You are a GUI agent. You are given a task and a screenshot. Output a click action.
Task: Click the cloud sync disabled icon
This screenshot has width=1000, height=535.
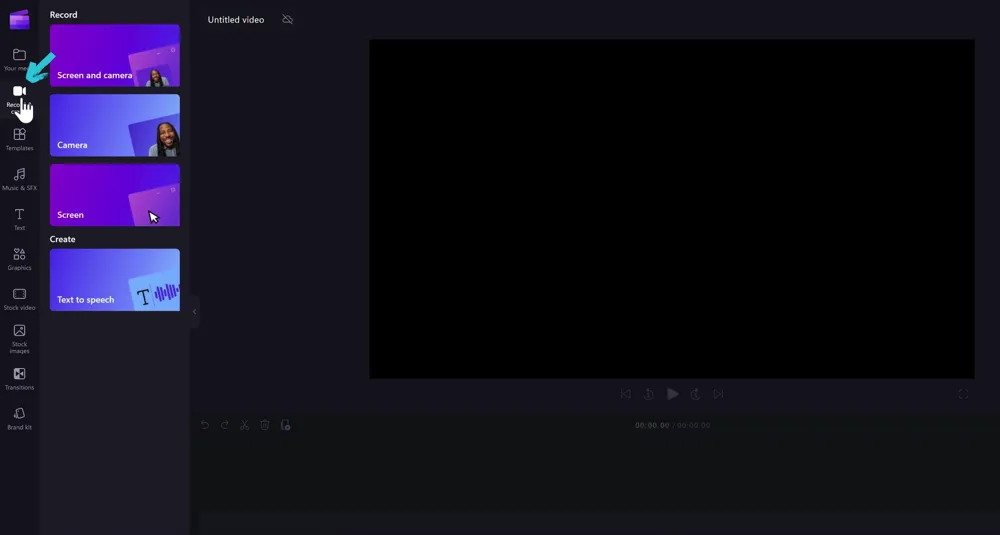pos(288,20)
